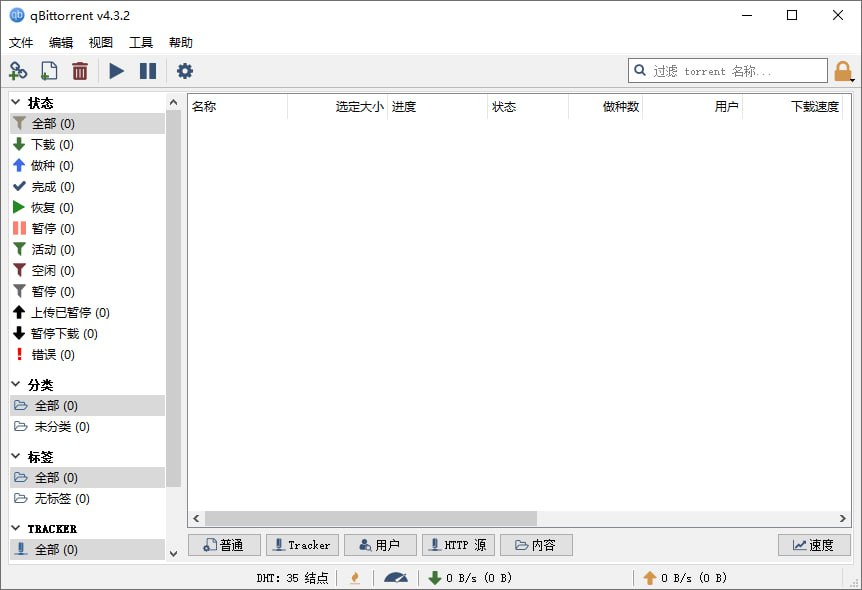Pause the torrent
The height and width of the screenshot is (590, 862).
coord(148,71)
